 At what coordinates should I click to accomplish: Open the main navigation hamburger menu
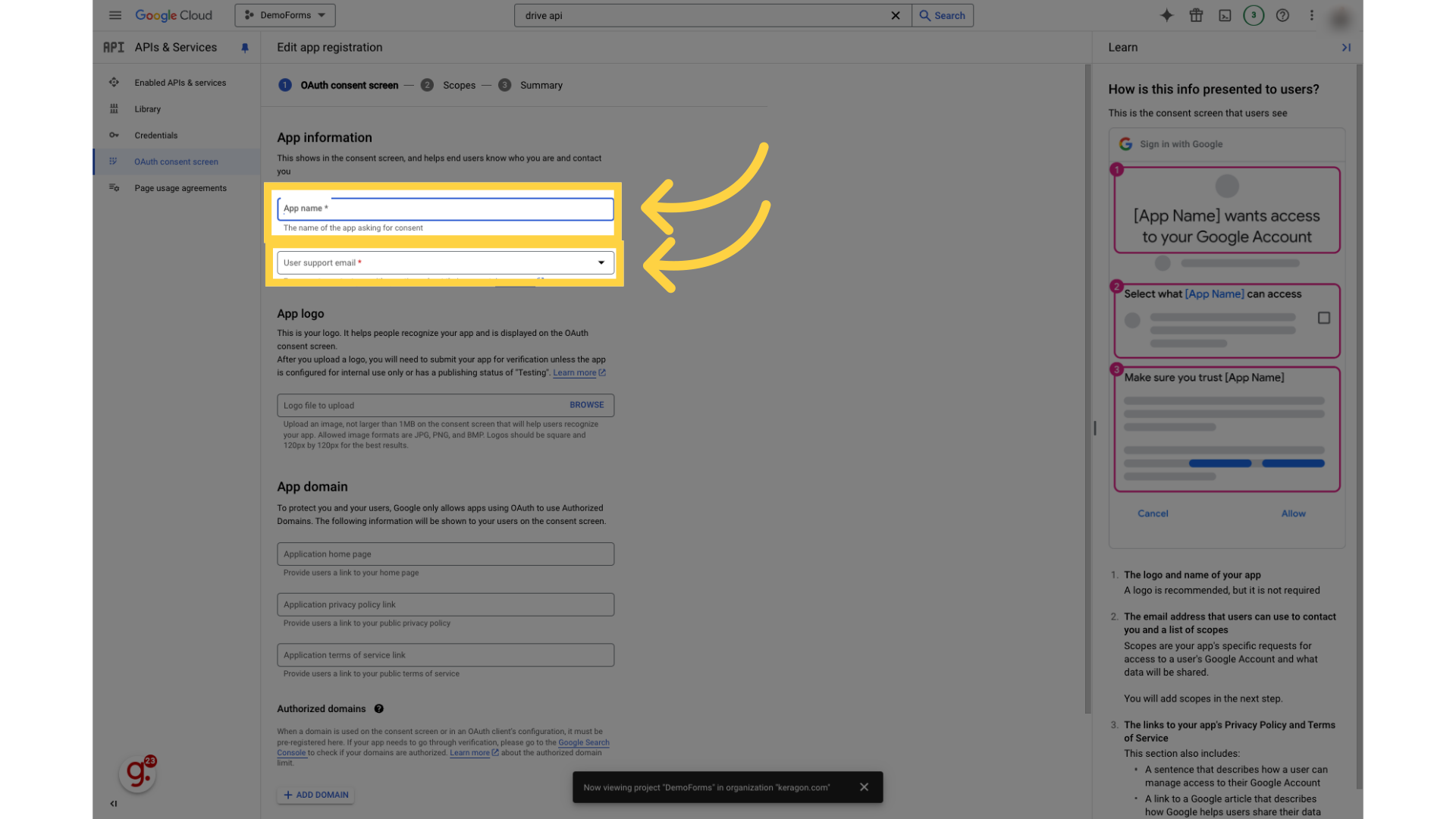click(115, 15)
